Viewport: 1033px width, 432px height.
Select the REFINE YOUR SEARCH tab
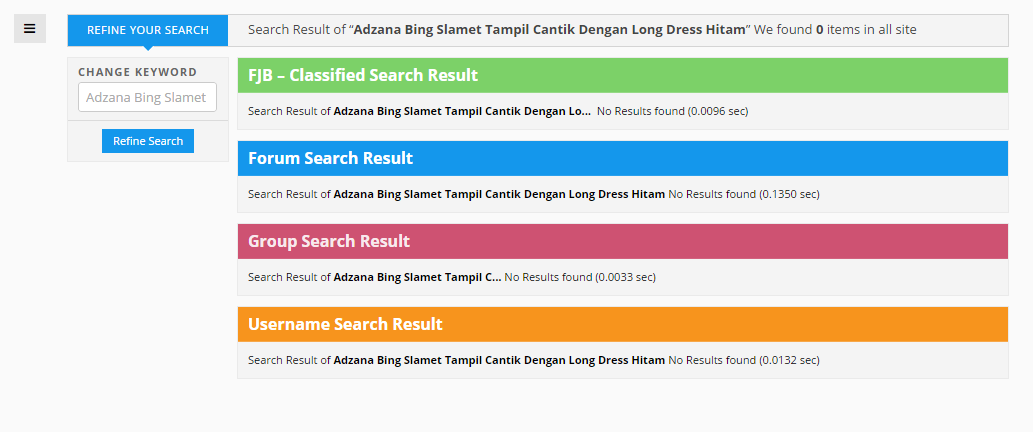(x=148, y=30)
